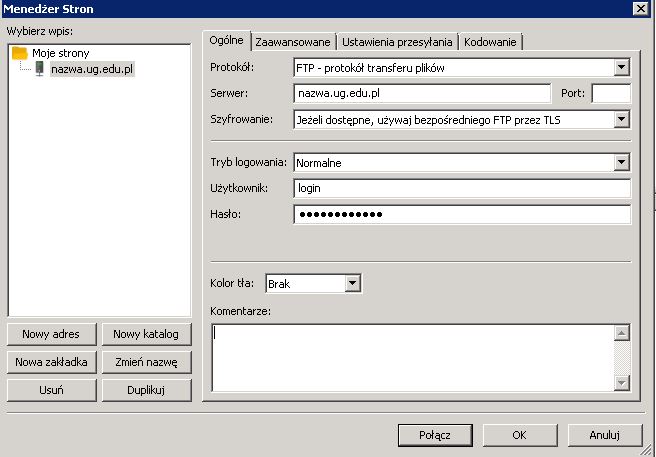Viewport: 656px width, 457px height.
Task: Switch to the Zaawansowane tab
Action: 292,41
